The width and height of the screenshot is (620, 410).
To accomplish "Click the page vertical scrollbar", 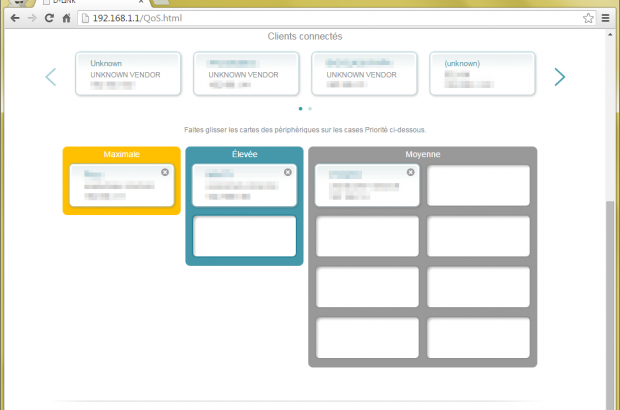I will (x=612, y=300).
